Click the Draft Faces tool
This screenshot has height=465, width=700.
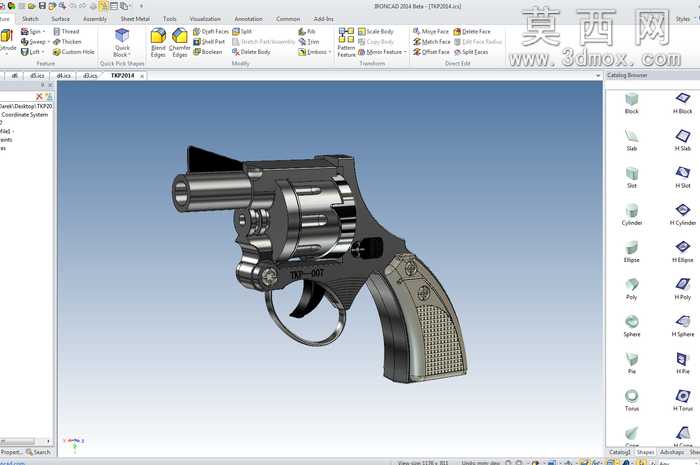tap(211, 31)
